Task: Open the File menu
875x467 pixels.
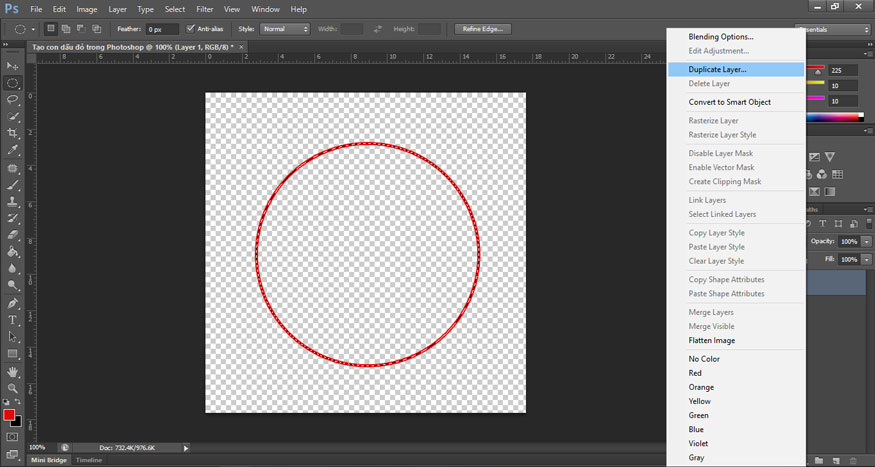Action: 36,9
